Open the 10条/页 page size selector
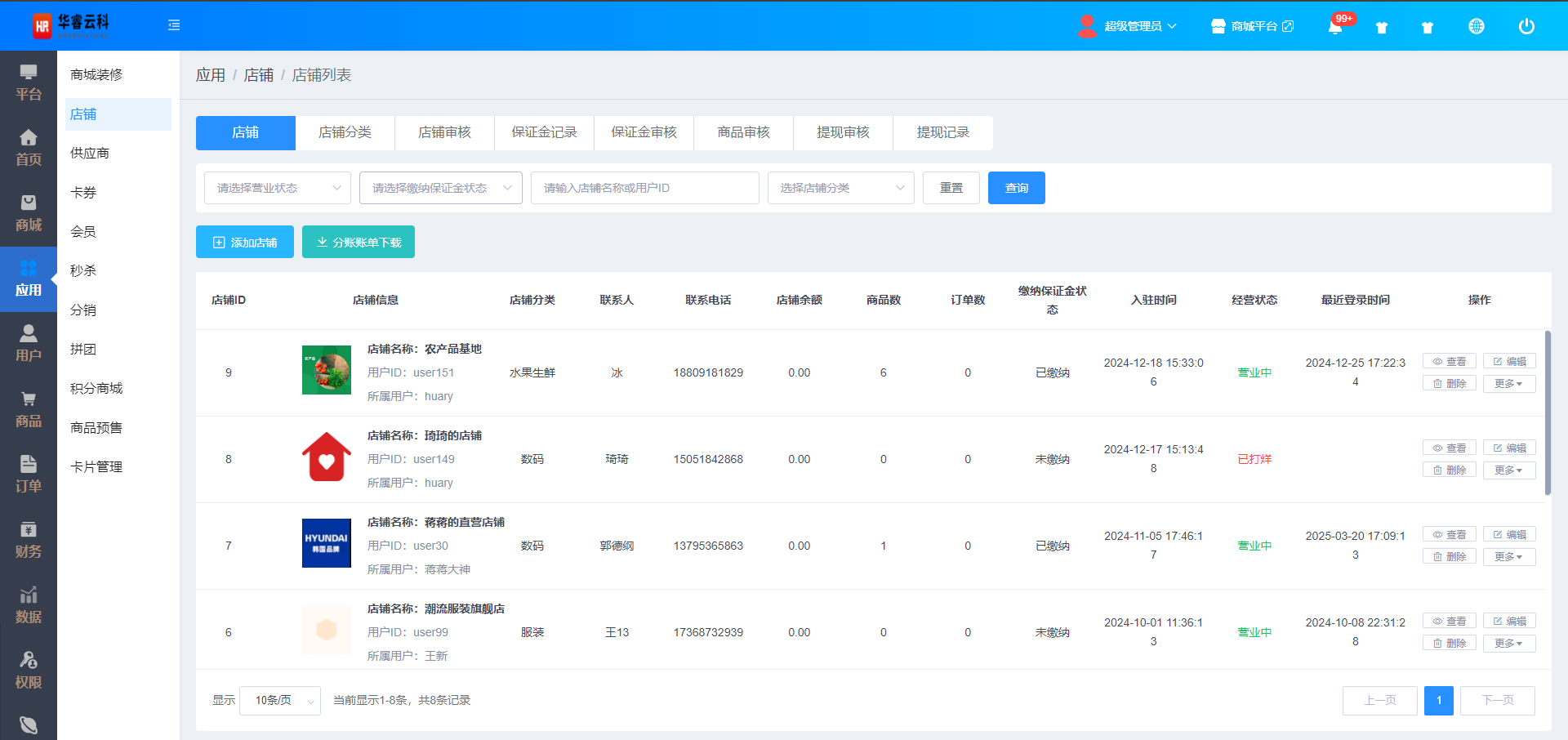1568x740 pixels. point(280,701)
